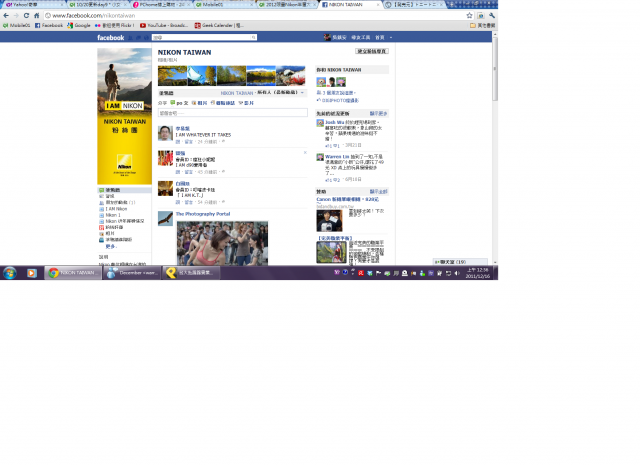The height and width of the screenshot is (465, 640).
Task: Open the wall filter dropdown next to NIKON TAIWAN
Action: pyautogui.click(x=302, y=93)
